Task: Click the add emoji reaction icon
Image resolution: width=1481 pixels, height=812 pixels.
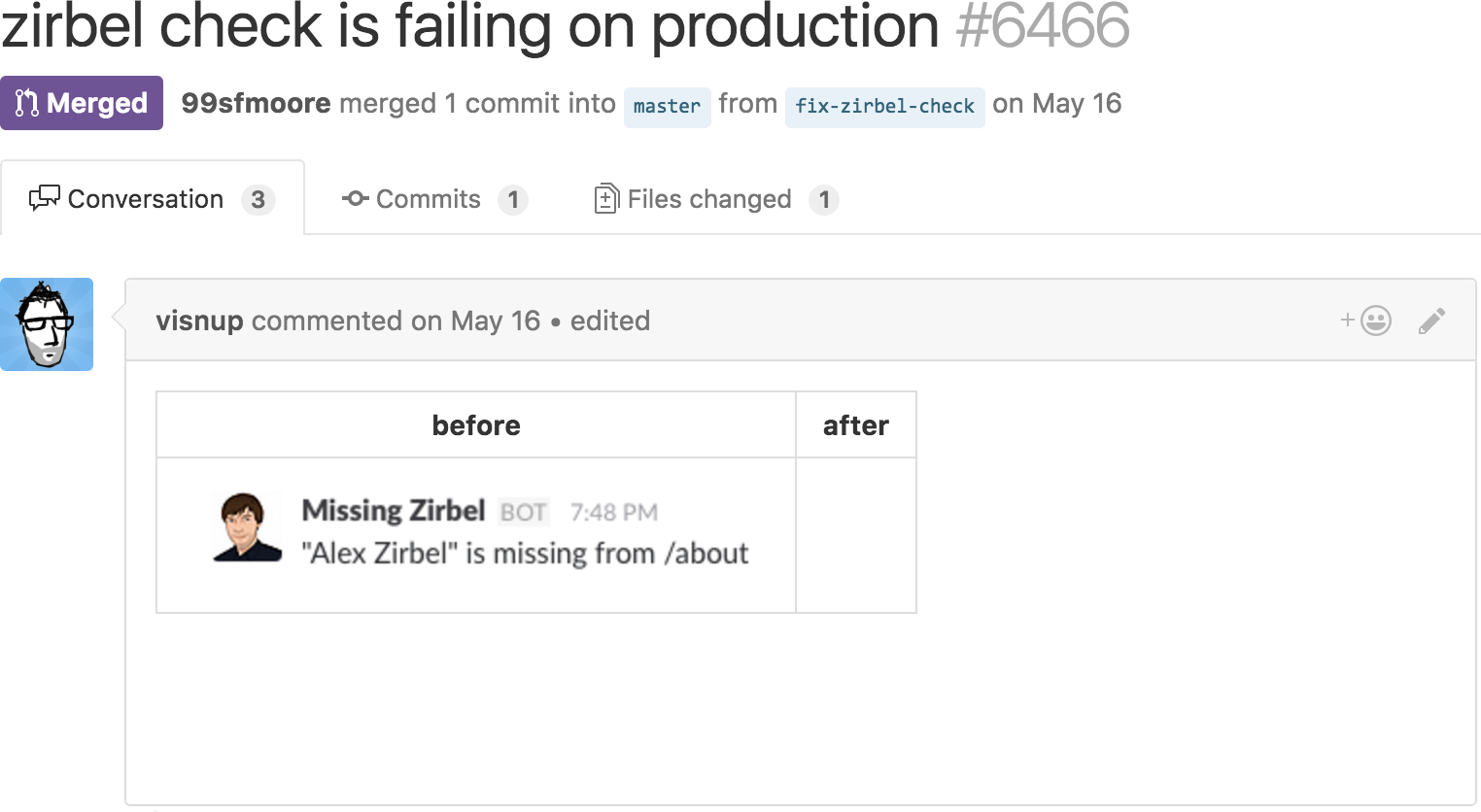Action: (1366, 321)
